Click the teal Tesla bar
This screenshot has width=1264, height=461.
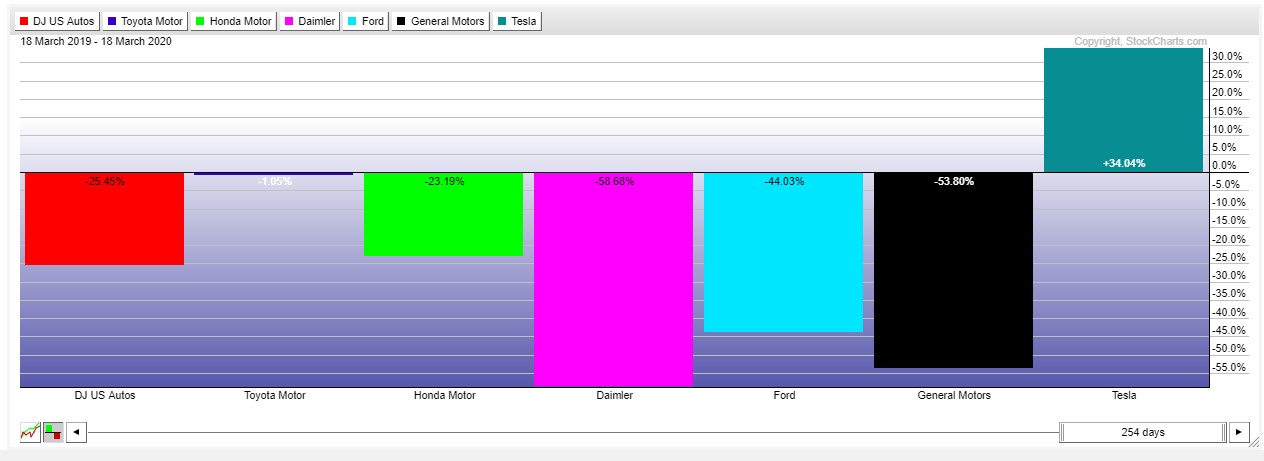coord(1123,110)
